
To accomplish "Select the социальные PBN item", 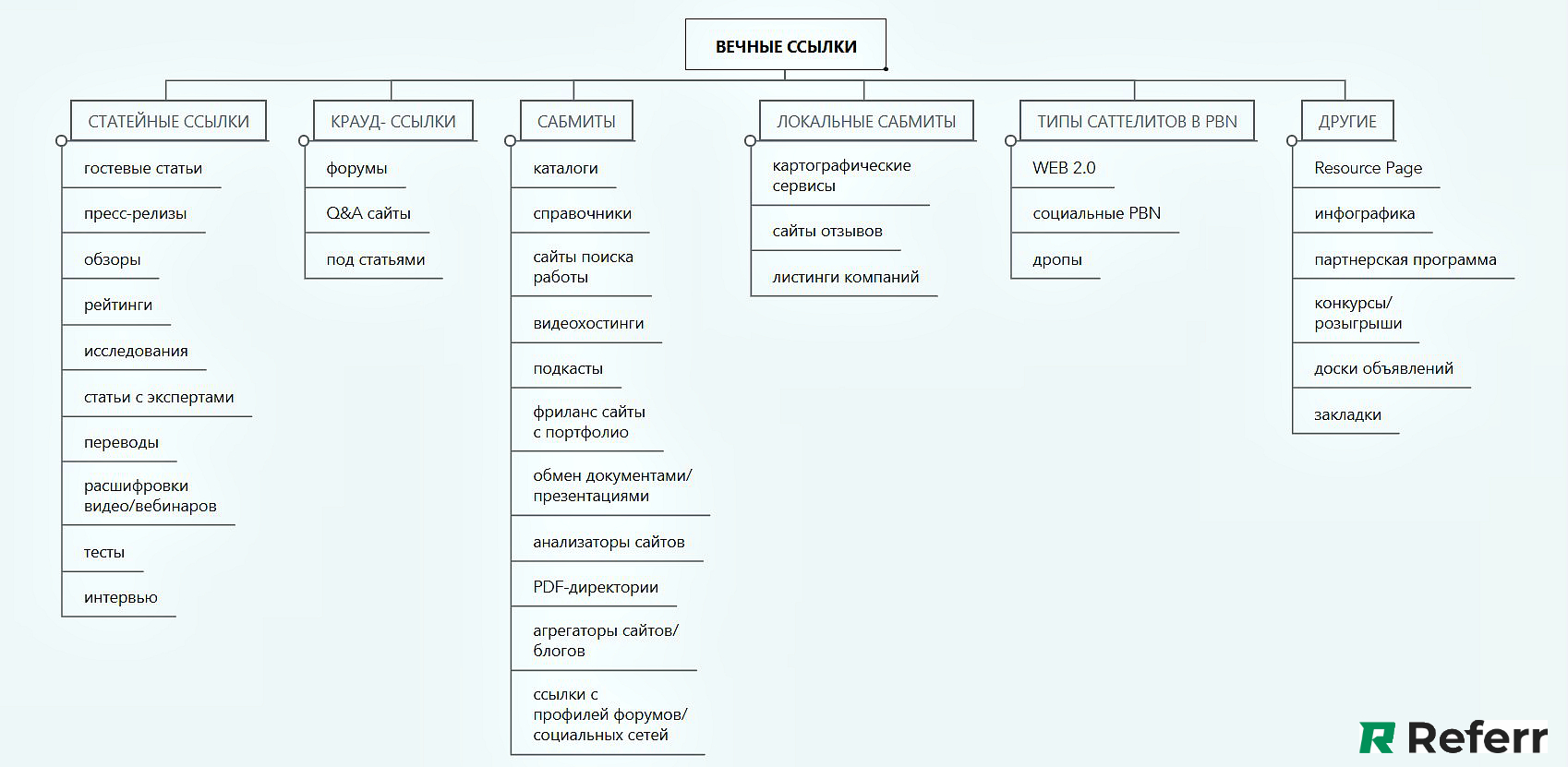I will (x=1096, y=213).
